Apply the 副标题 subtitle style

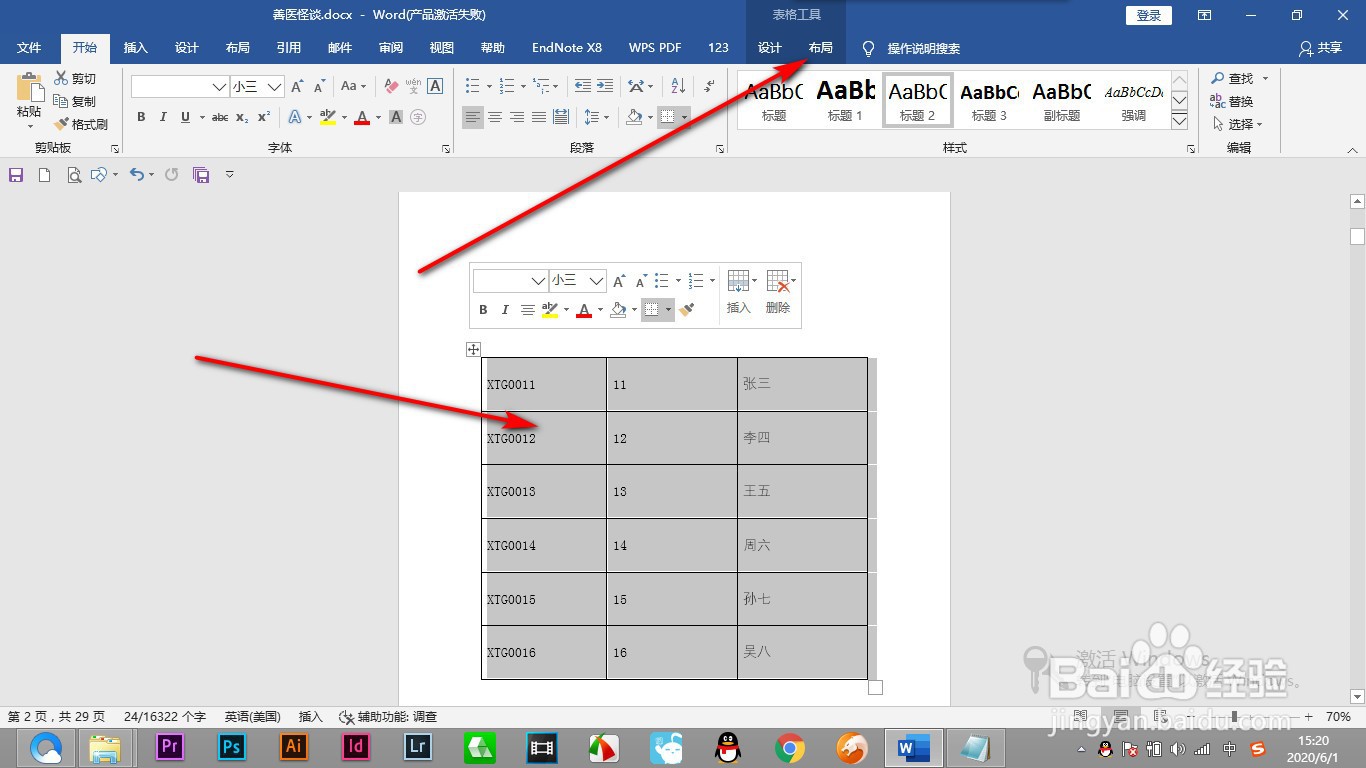pos(1061,100)
